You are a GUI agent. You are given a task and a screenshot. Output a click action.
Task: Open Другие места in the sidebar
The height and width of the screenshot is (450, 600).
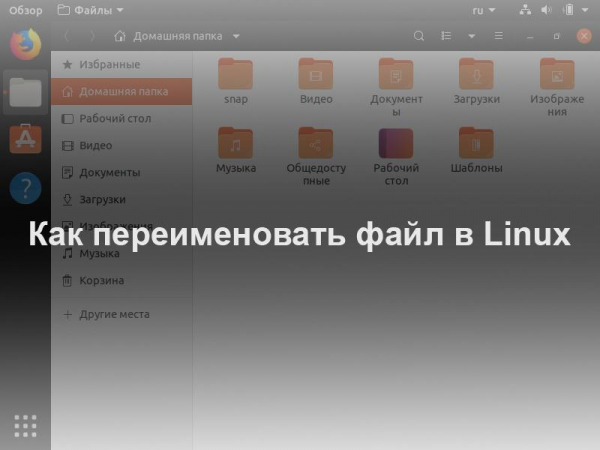pyautogui.click(x=122, y=314)
